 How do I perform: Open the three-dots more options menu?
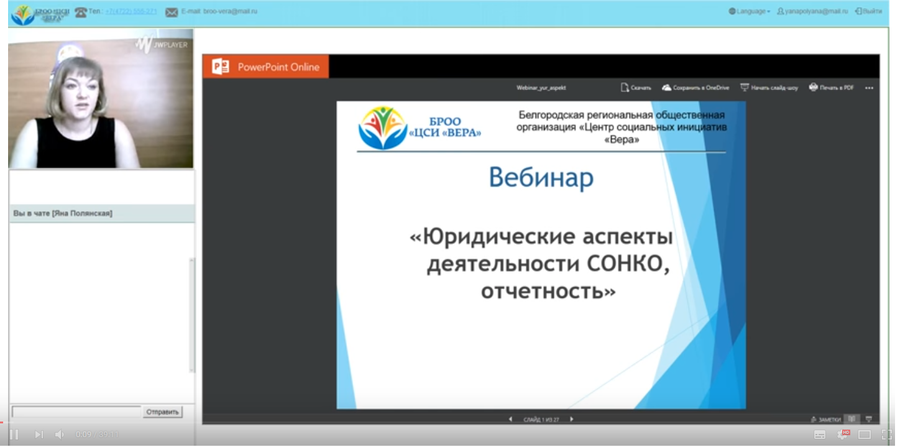tap(869, 88)
